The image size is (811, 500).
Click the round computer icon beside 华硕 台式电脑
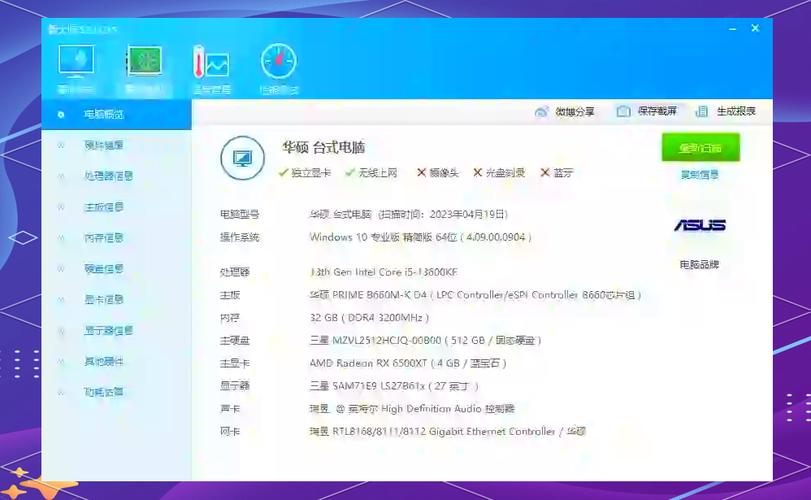[x=242, y=158]
